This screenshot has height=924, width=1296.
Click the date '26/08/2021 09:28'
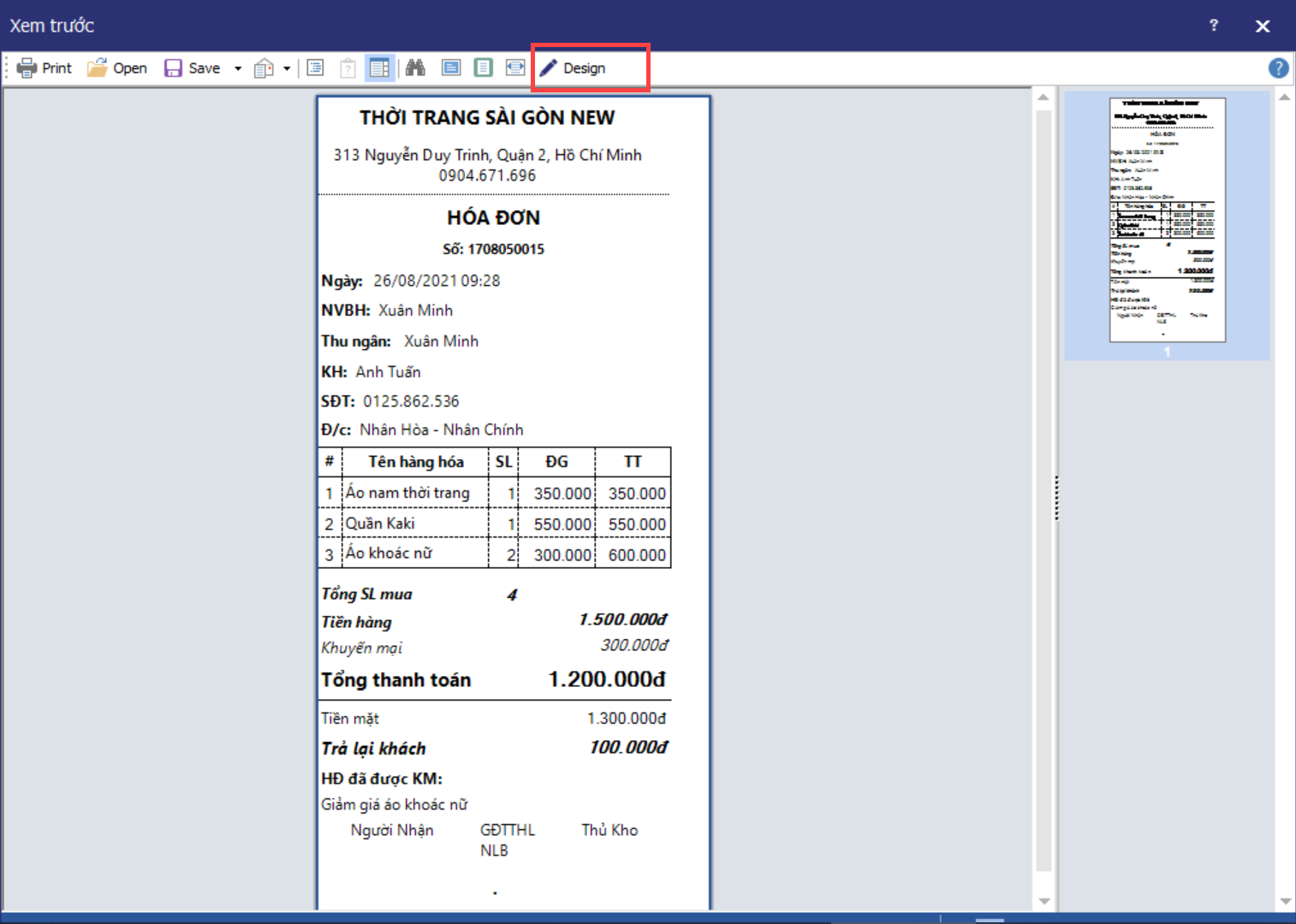point(437,281)
